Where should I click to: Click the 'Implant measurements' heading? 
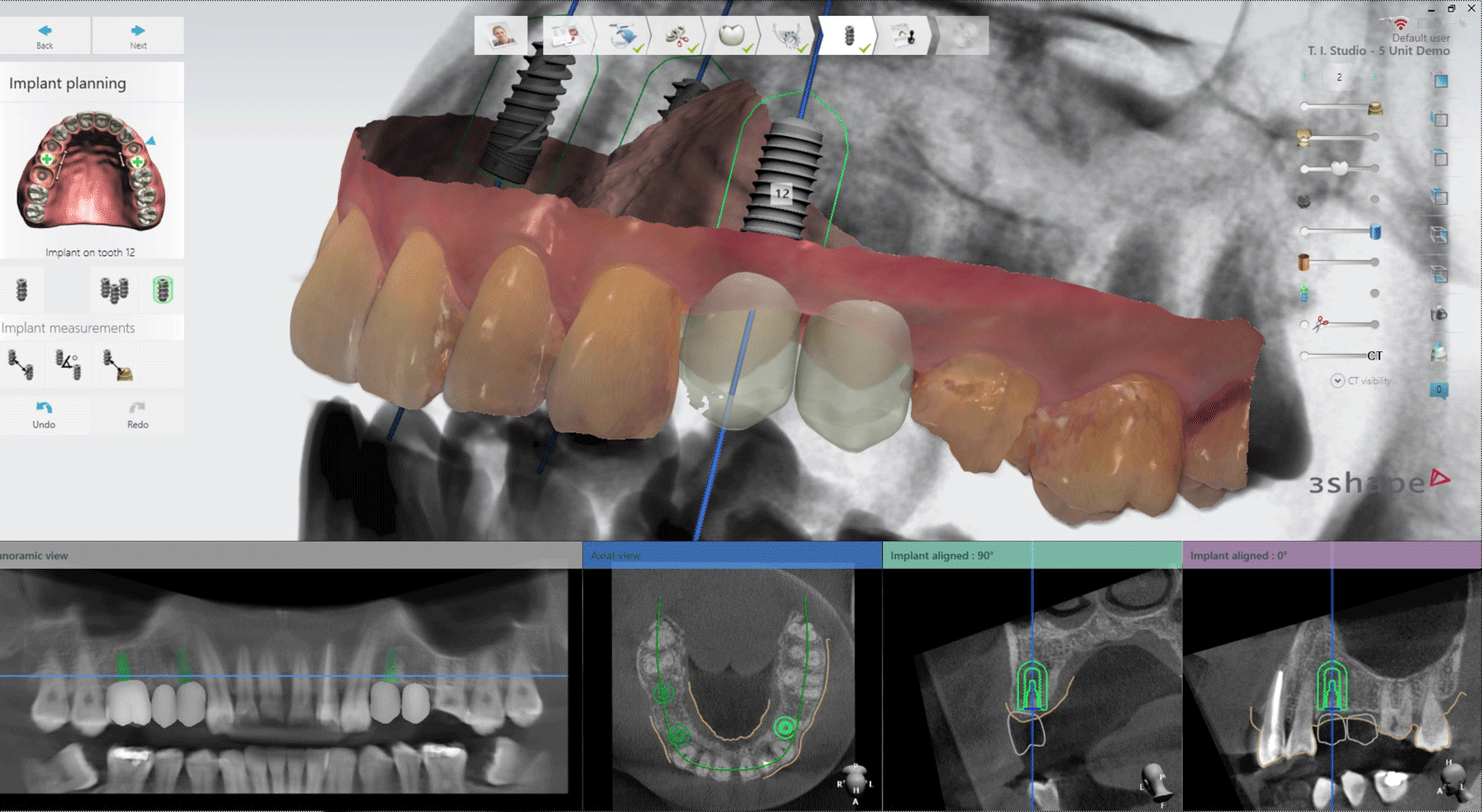[68, 328]
